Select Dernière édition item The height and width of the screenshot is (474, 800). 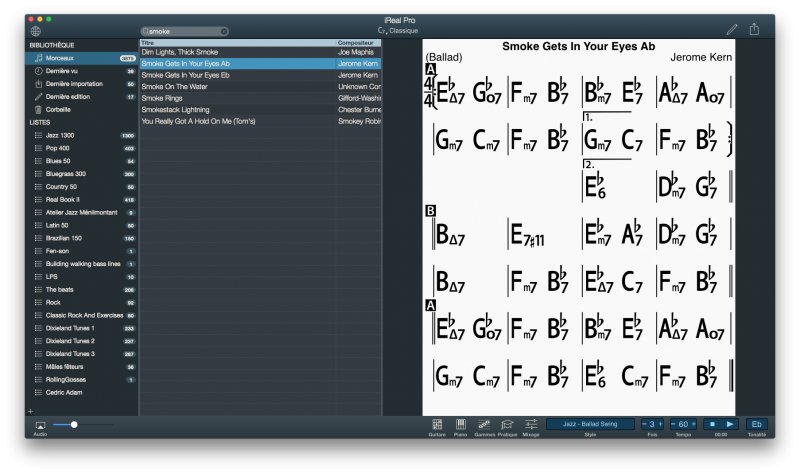[82, 96]
